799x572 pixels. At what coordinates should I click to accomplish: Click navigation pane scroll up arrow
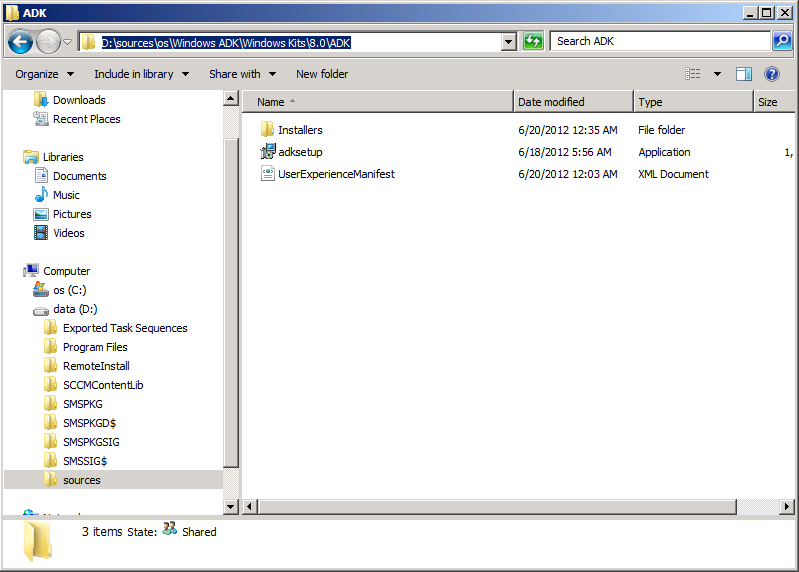pyautogui.click(x=231, y=98)
